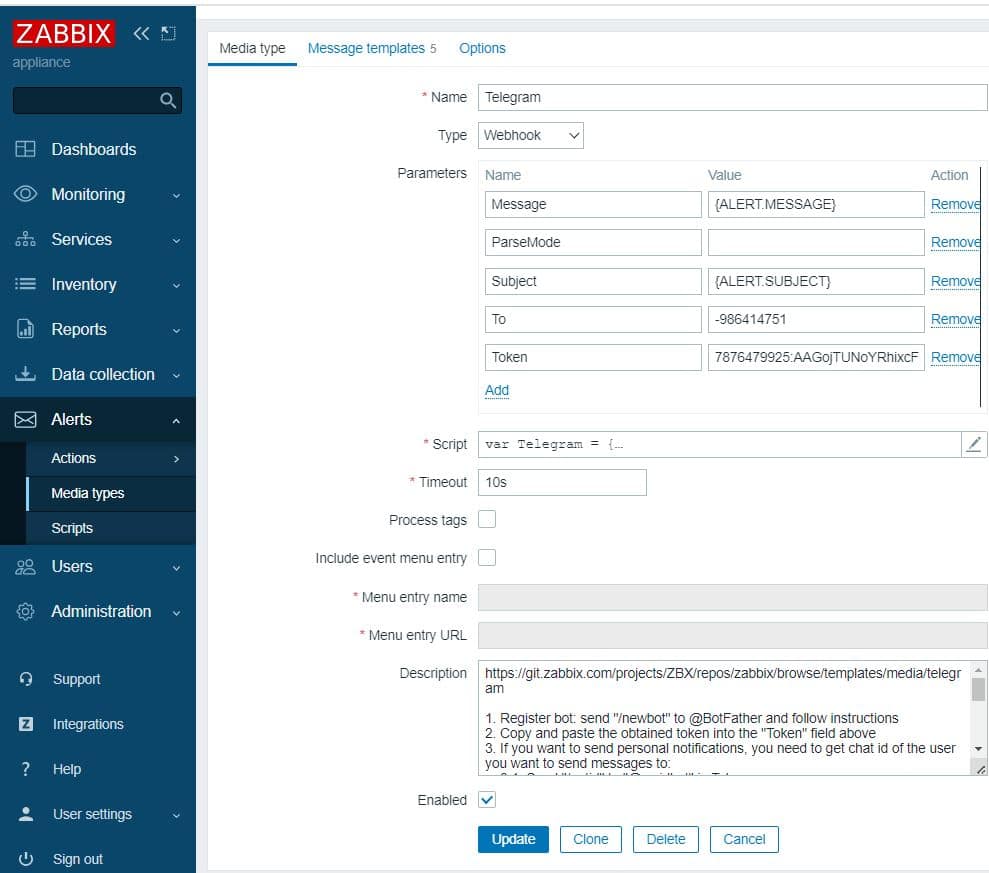The width and height of the screenshot is (989, 873).
Task: Expand the Inventory menu chevron
Action: click(x=177, y=285)
